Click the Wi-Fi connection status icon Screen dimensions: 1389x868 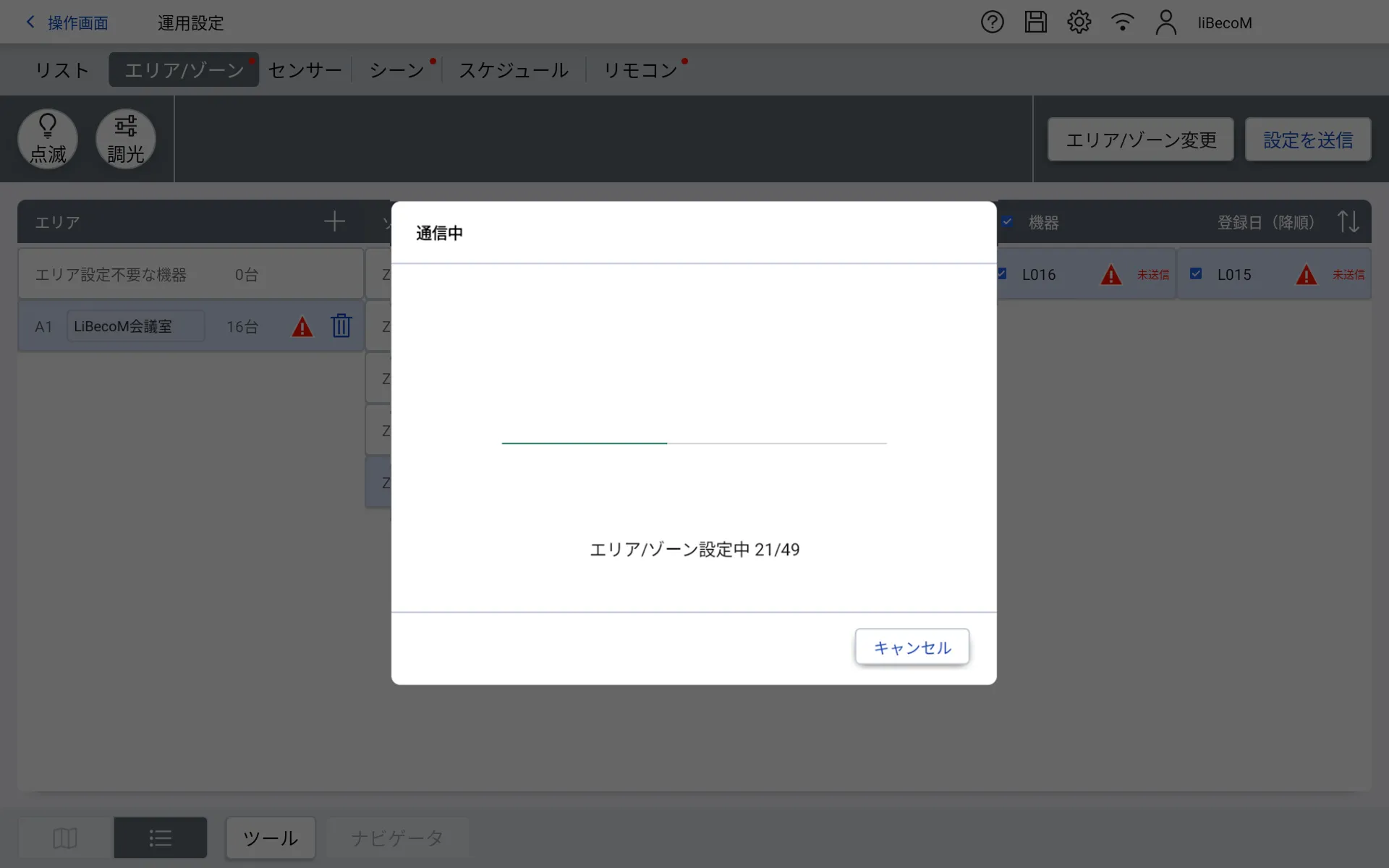(1122, 22)
